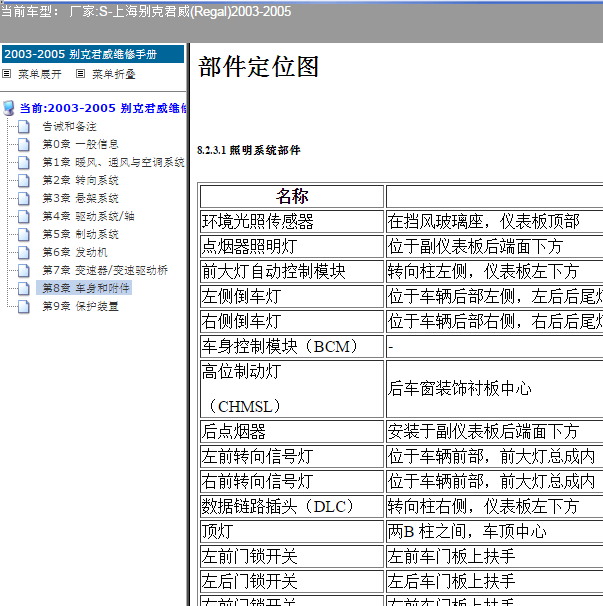This screenshot has width=603, height=606.
Task: Click page icon next to 第1章 暖风
Action: click(x=24, y=162)
